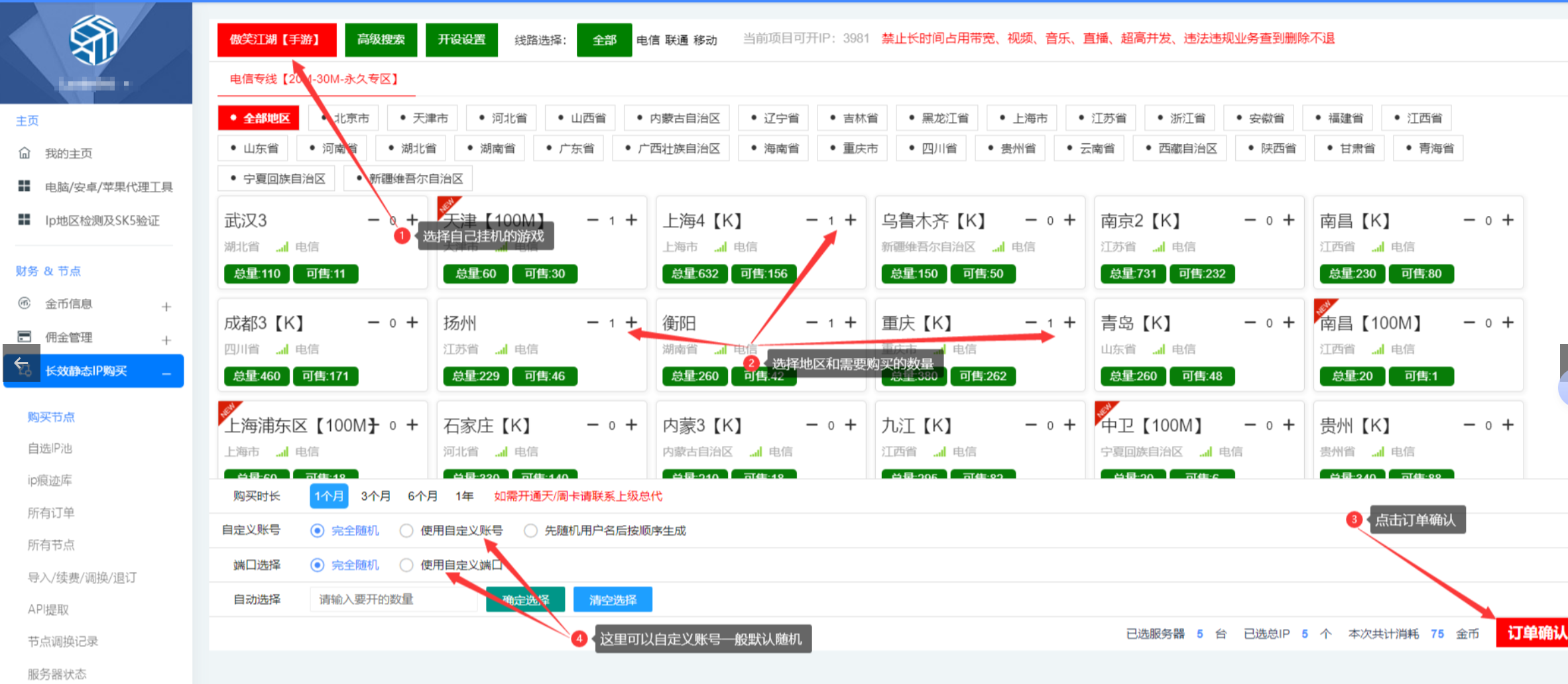1568x684 pixels.
Task: Select 完全随机 for 自定义账号
Action: point(317,530)
